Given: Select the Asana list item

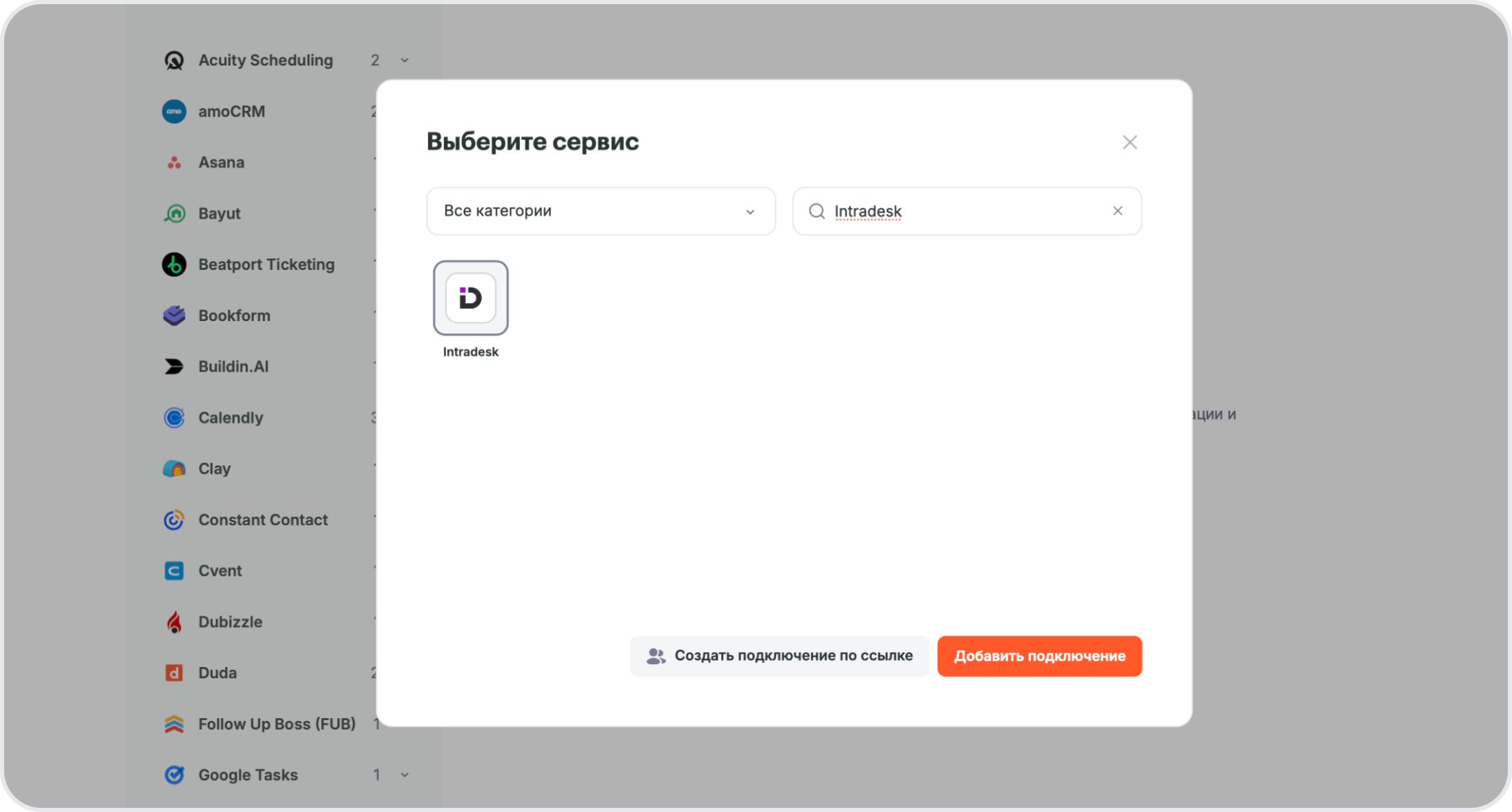Looking at the screenshot, I should (x=221, y=162).
